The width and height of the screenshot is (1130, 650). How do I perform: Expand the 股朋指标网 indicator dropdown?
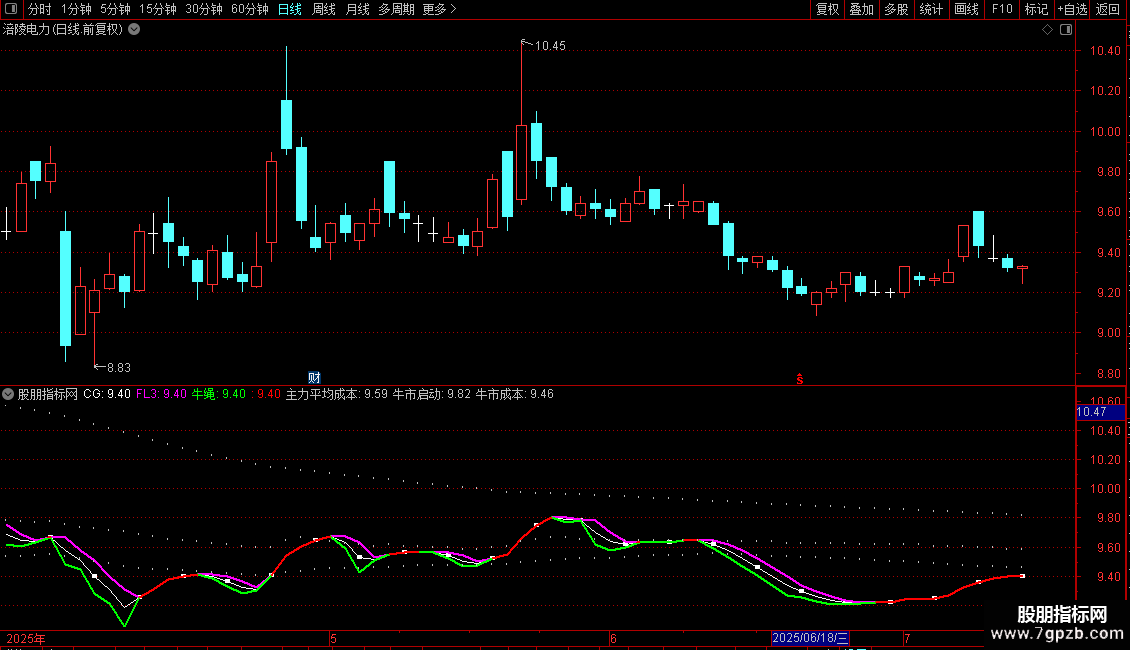[8, 394]
